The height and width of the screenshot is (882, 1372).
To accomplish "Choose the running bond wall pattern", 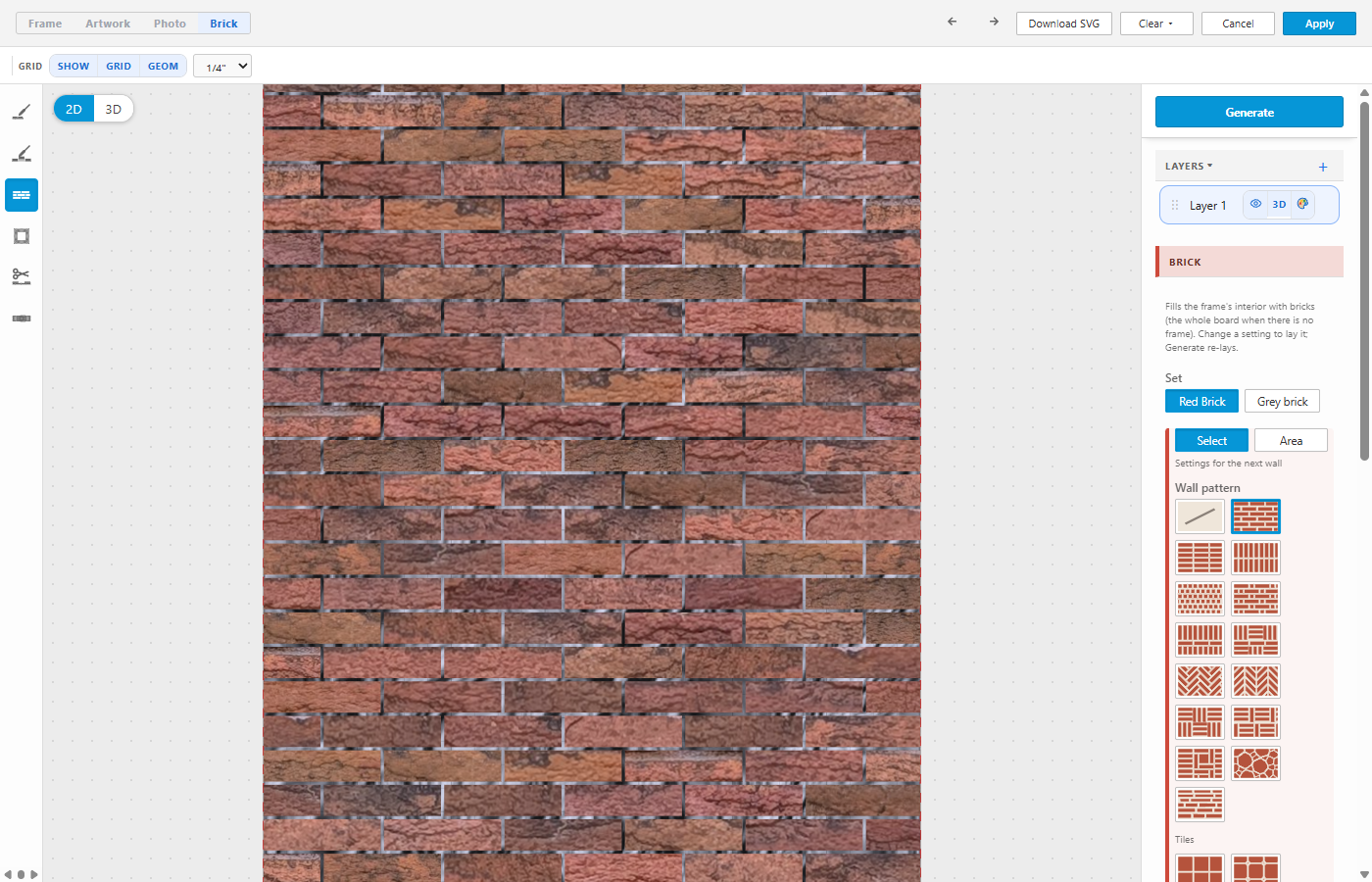I will 1256,516.
